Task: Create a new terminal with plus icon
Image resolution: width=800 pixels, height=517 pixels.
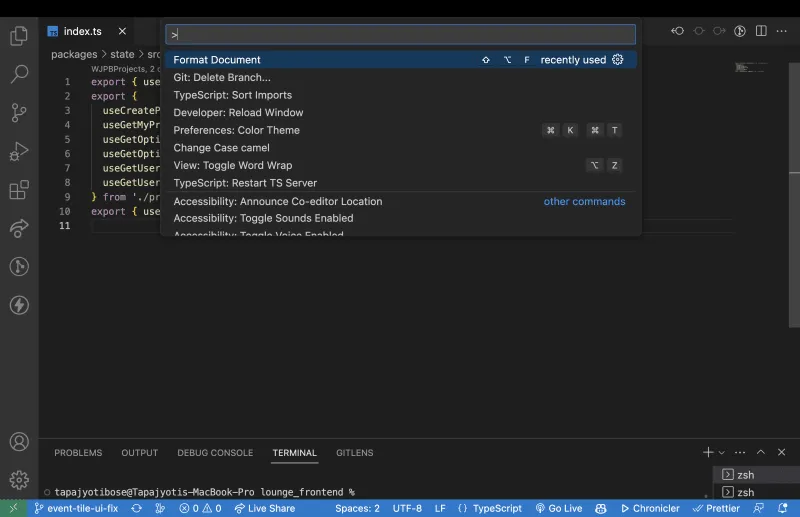Action: [708, 452]
